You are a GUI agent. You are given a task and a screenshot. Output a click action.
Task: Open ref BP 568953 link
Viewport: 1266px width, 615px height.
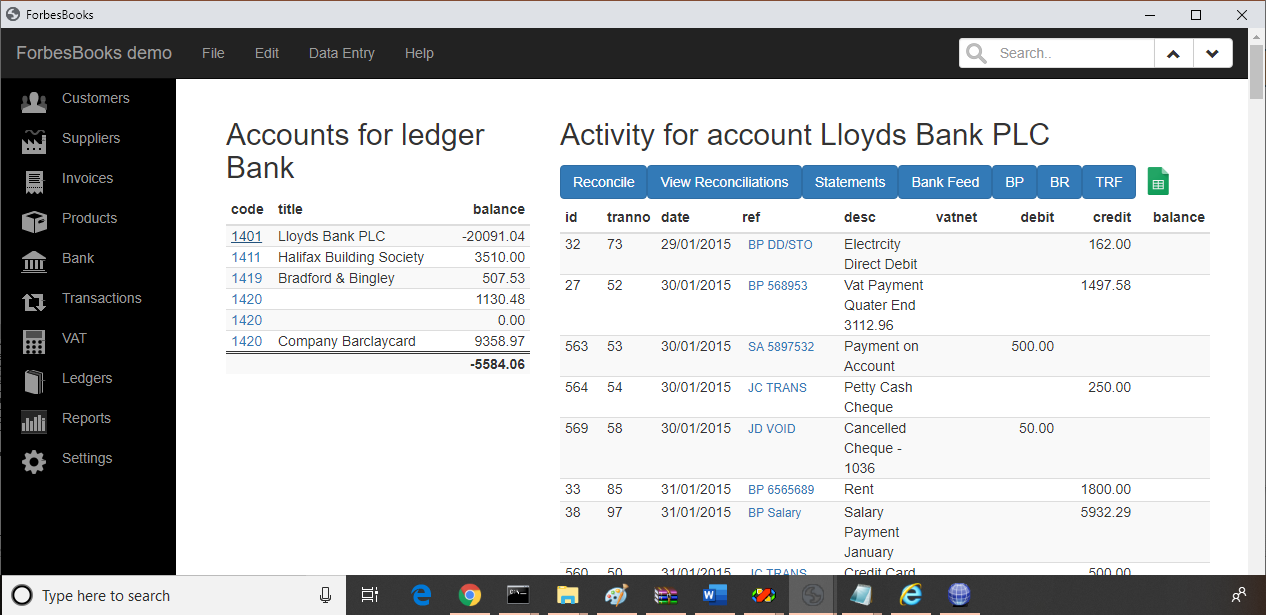click(778, 286)
